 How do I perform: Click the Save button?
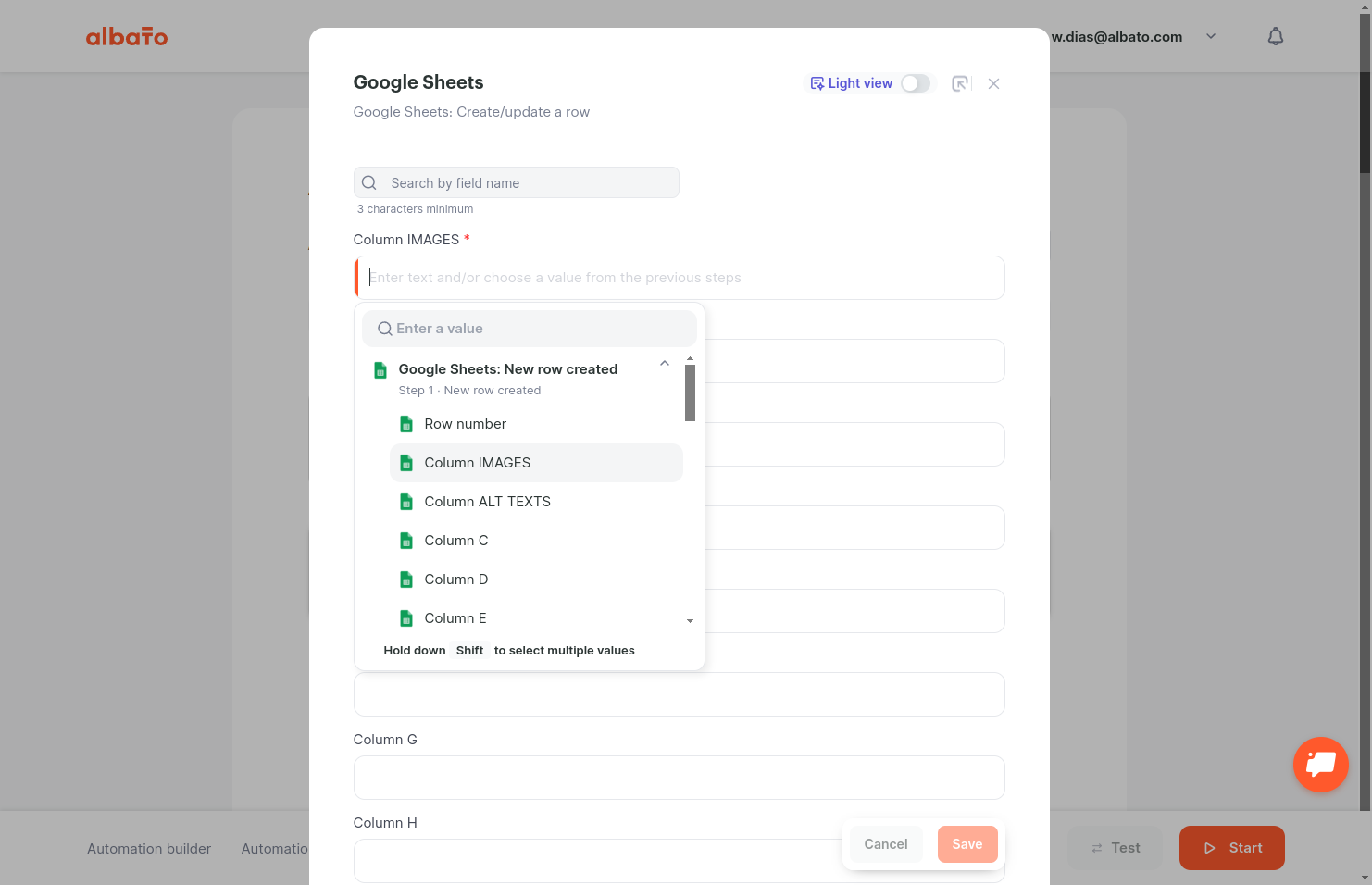(x=967, y=844)
